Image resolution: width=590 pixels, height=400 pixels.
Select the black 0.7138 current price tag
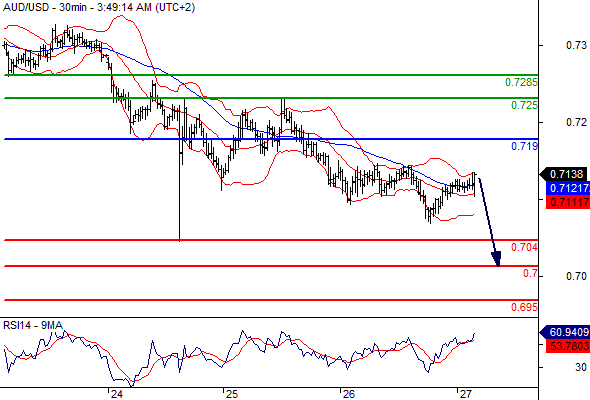(x=564, y=174)
